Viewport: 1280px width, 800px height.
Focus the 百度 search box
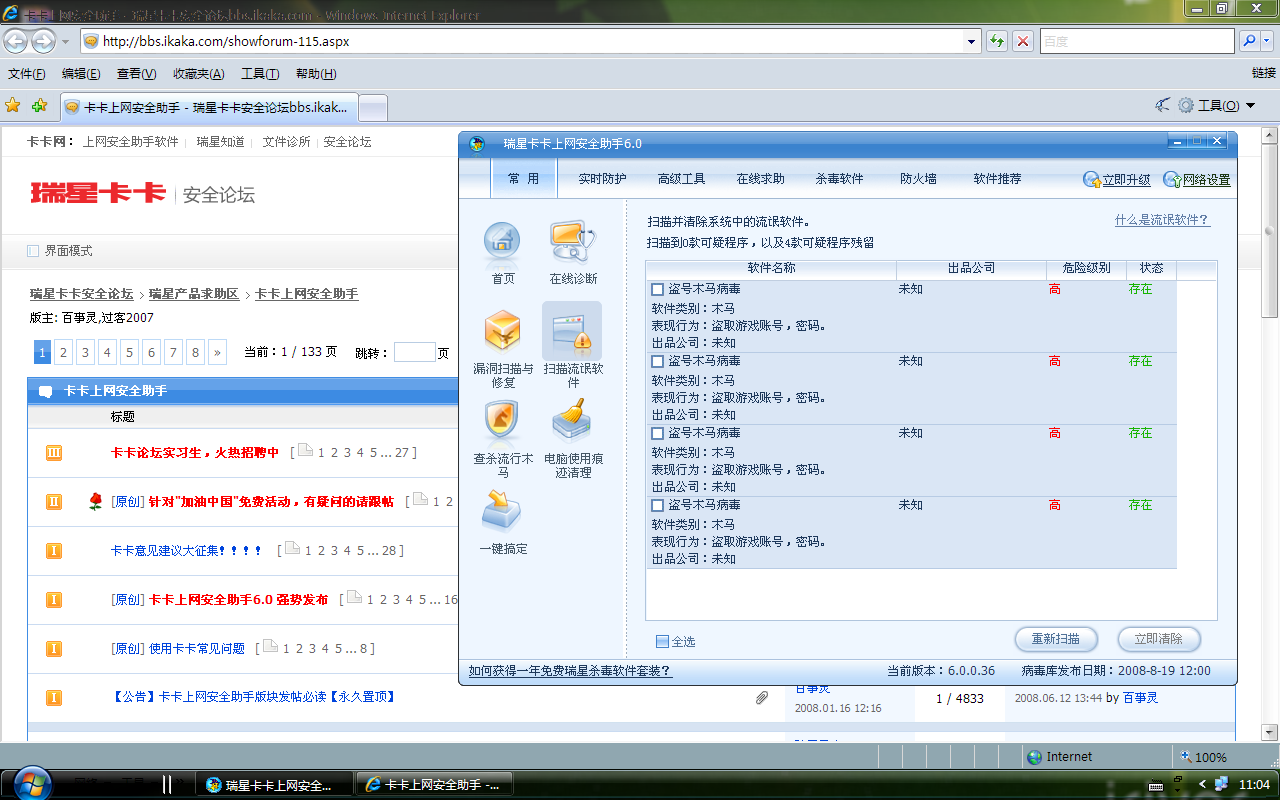coord(1137,41)
